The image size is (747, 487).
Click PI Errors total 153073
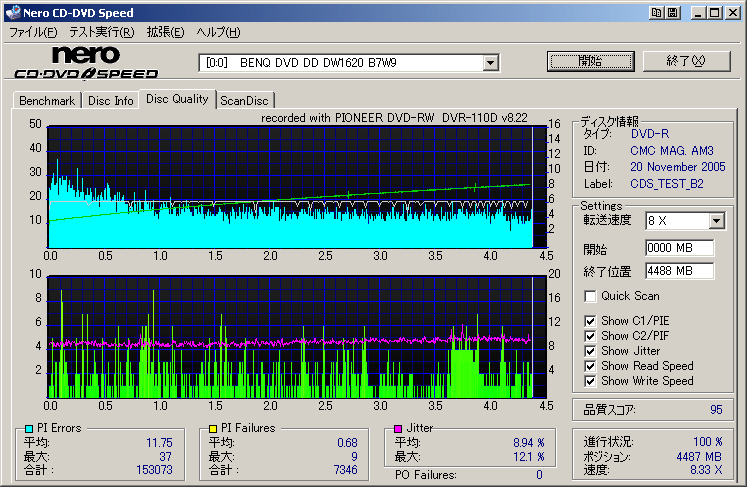tap(154, 470)
